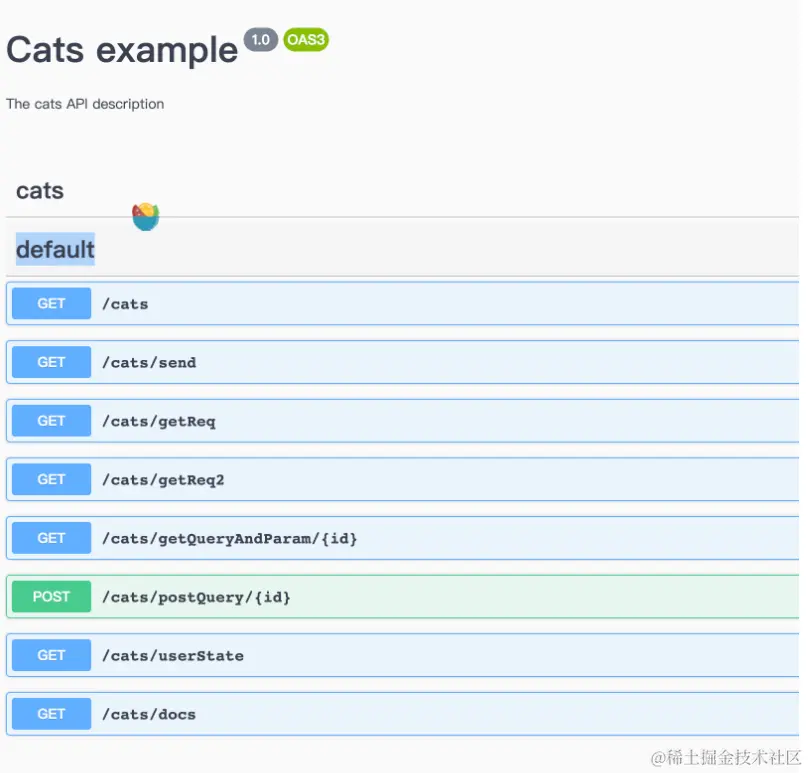808x773 pixels.
Task: Click the green POST method badge
Action: 51,597
